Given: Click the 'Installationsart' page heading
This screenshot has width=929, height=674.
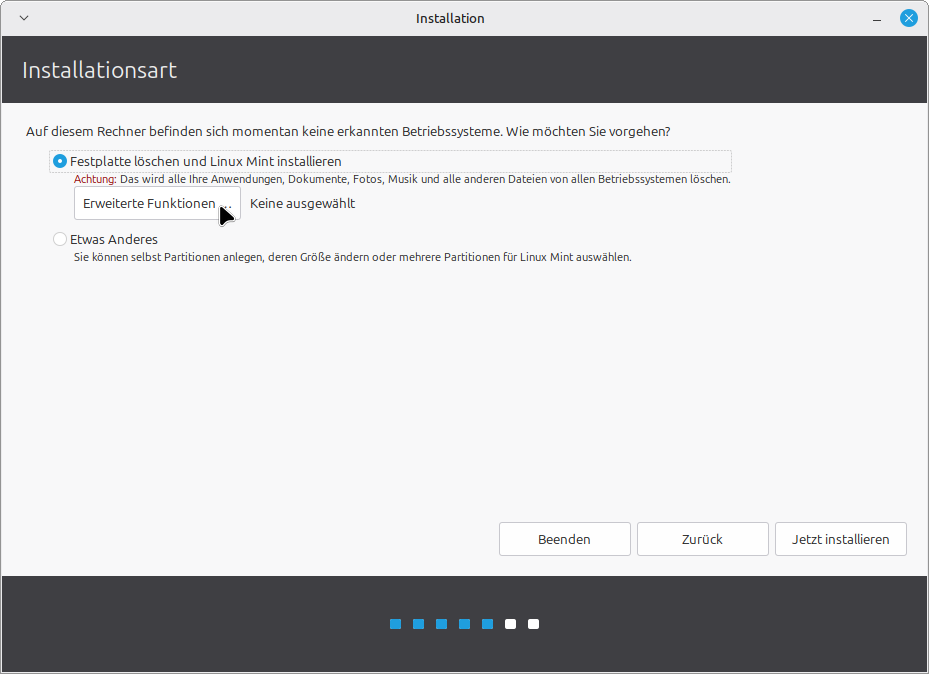Looking at the screenshot, I should pyautogui.click(x=99, y=70).
